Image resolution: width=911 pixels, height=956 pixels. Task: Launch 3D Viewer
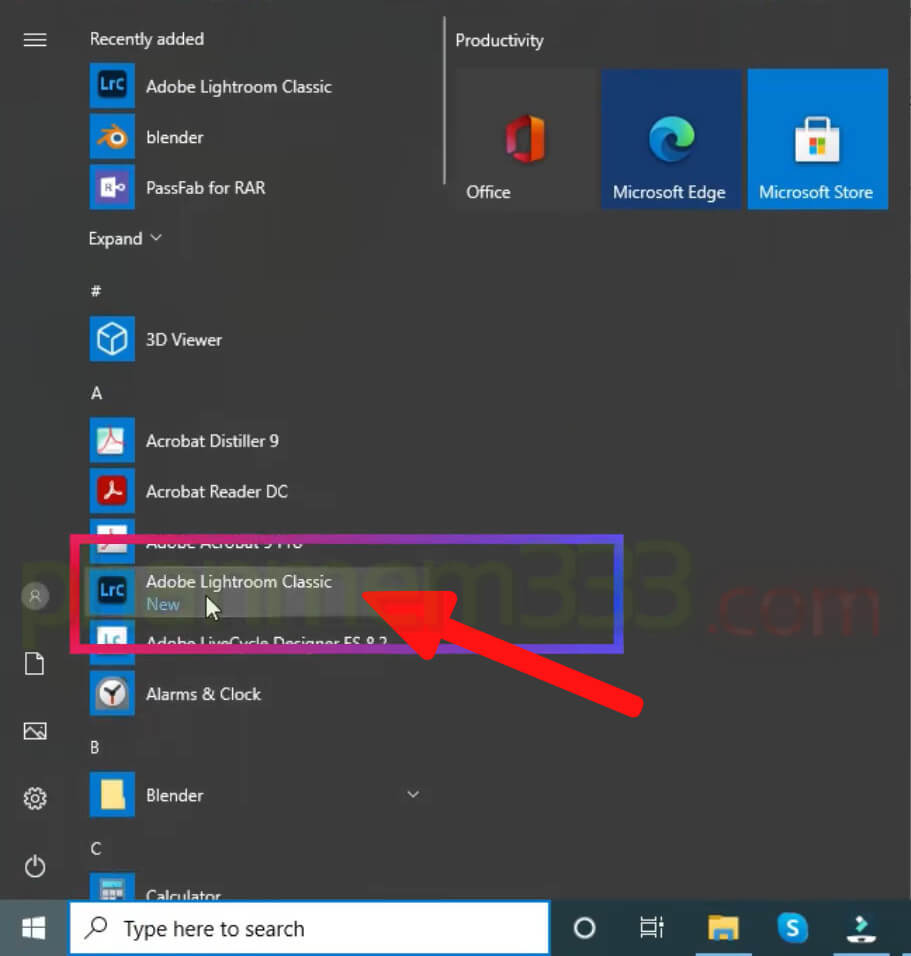coord(183,339)
